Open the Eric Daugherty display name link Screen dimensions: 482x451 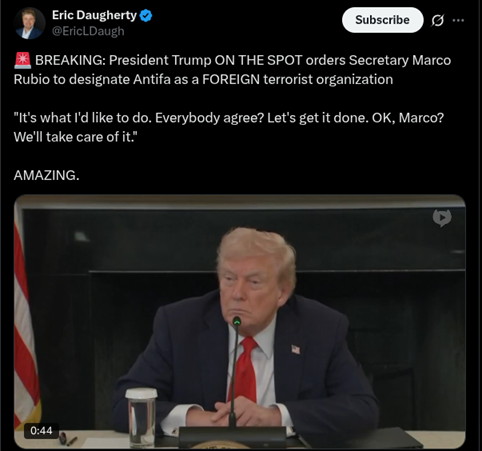tap(94, 15)
